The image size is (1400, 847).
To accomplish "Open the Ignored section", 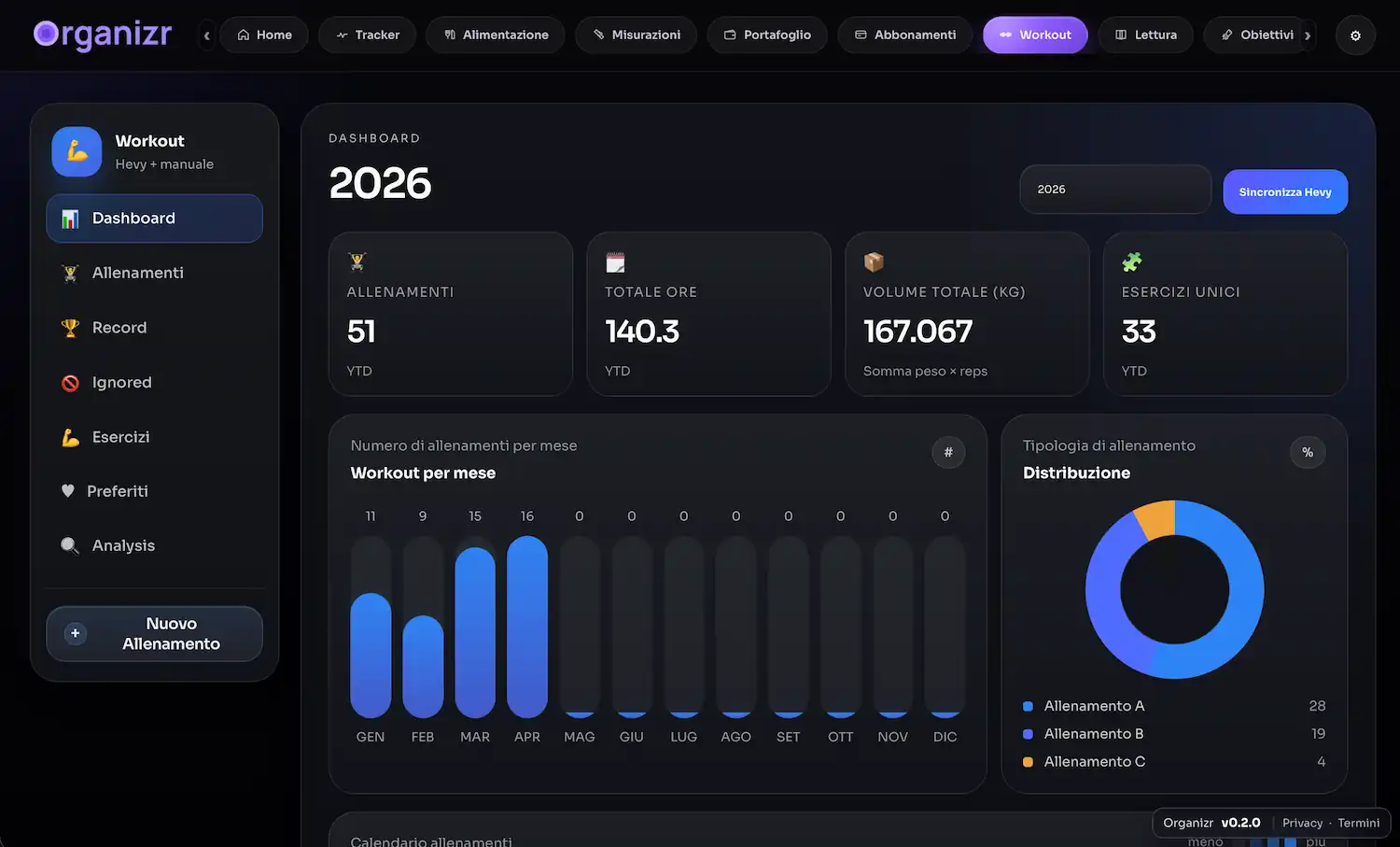I will tap(154, 383).
